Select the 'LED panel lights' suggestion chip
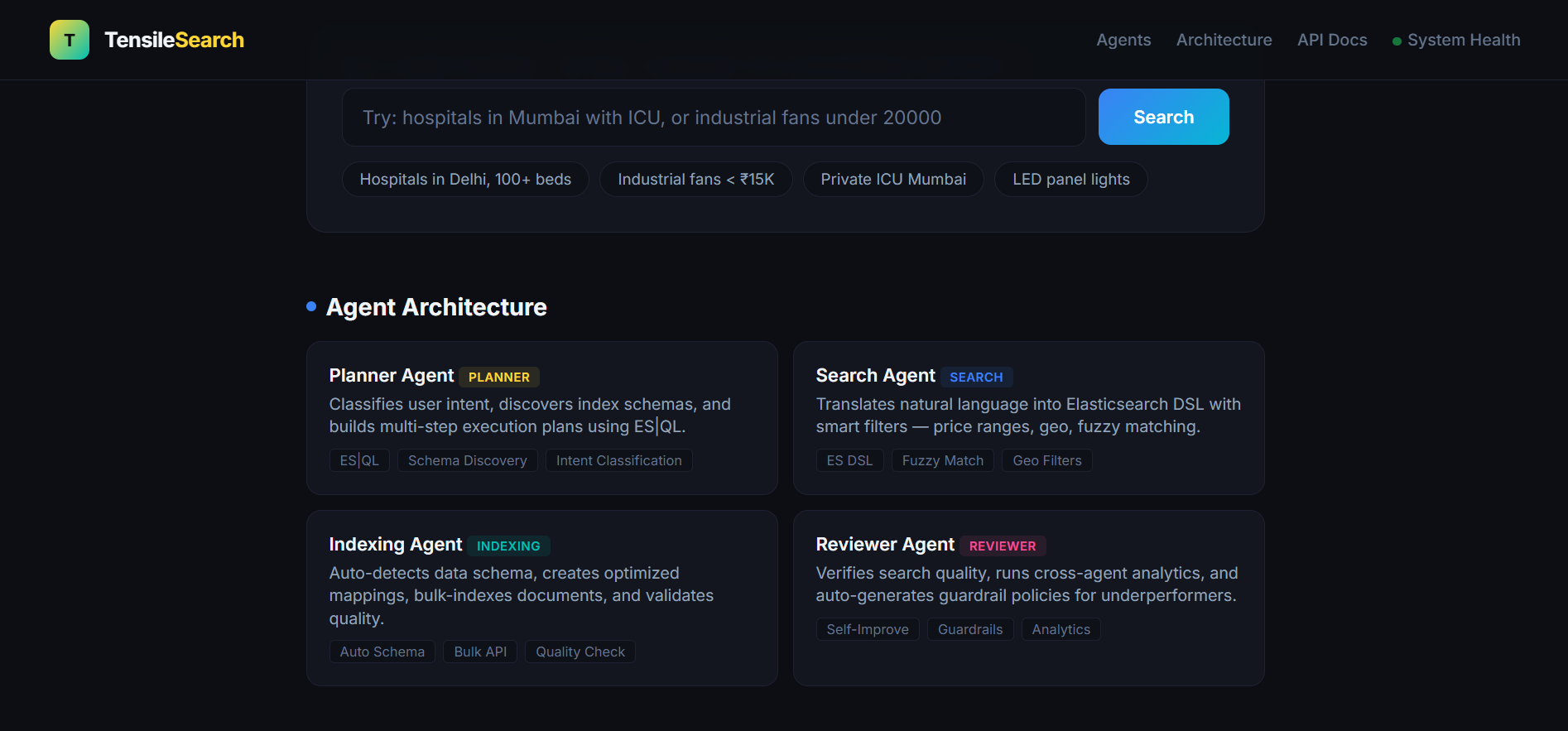The image size is (1568, 731). pyautogui.click(x=1070, y=180)
